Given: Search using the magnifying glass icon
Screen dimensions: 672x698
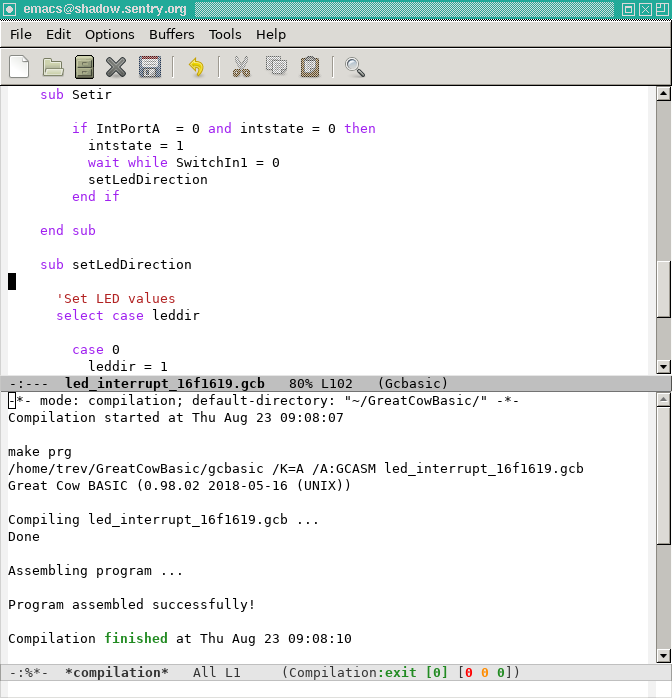Looking at the screenshot, I should (355, 67).
